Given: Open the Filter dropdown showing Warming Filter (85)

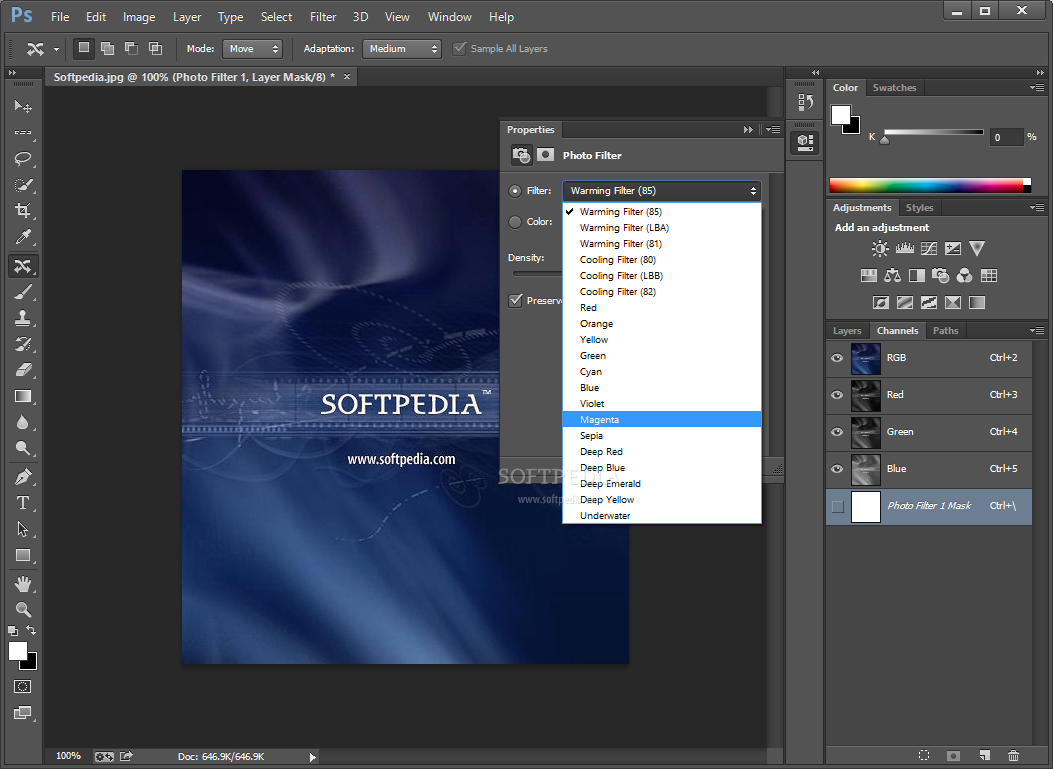Looking at the screenshot, I should pyautogui.click(x=661, y=191).
